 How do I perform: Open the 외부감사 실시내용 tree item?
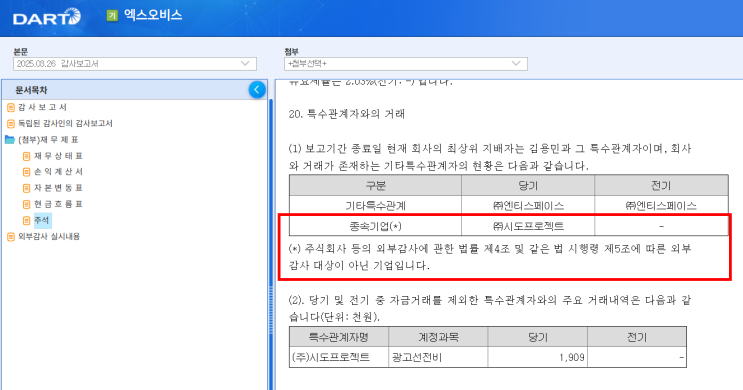(x=49, y=236)
